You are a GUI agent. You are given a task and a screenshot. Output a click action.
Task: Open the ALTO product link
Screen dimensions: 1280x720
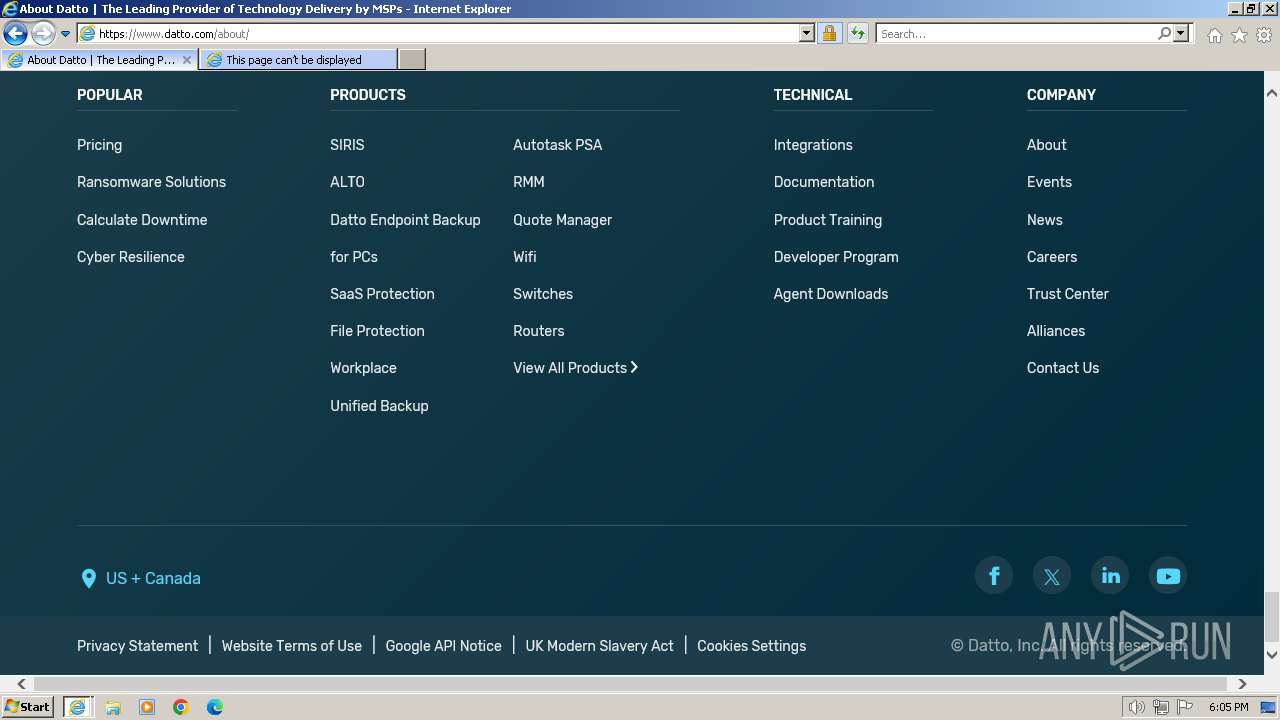tap(347, 182)
